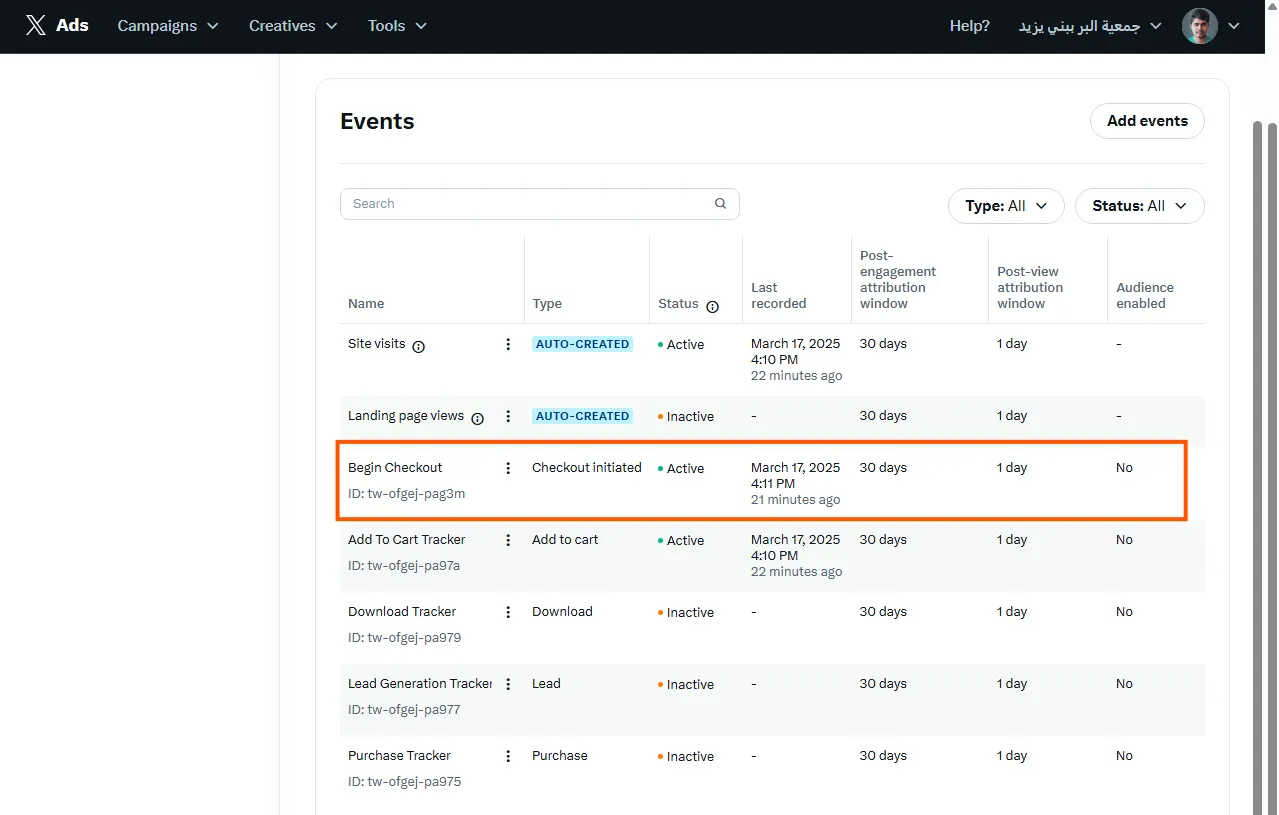Open the جمعية البر ببني يزيد account switcher
The width and height of the screenshot is (1279, 815).
(1090, 26)
